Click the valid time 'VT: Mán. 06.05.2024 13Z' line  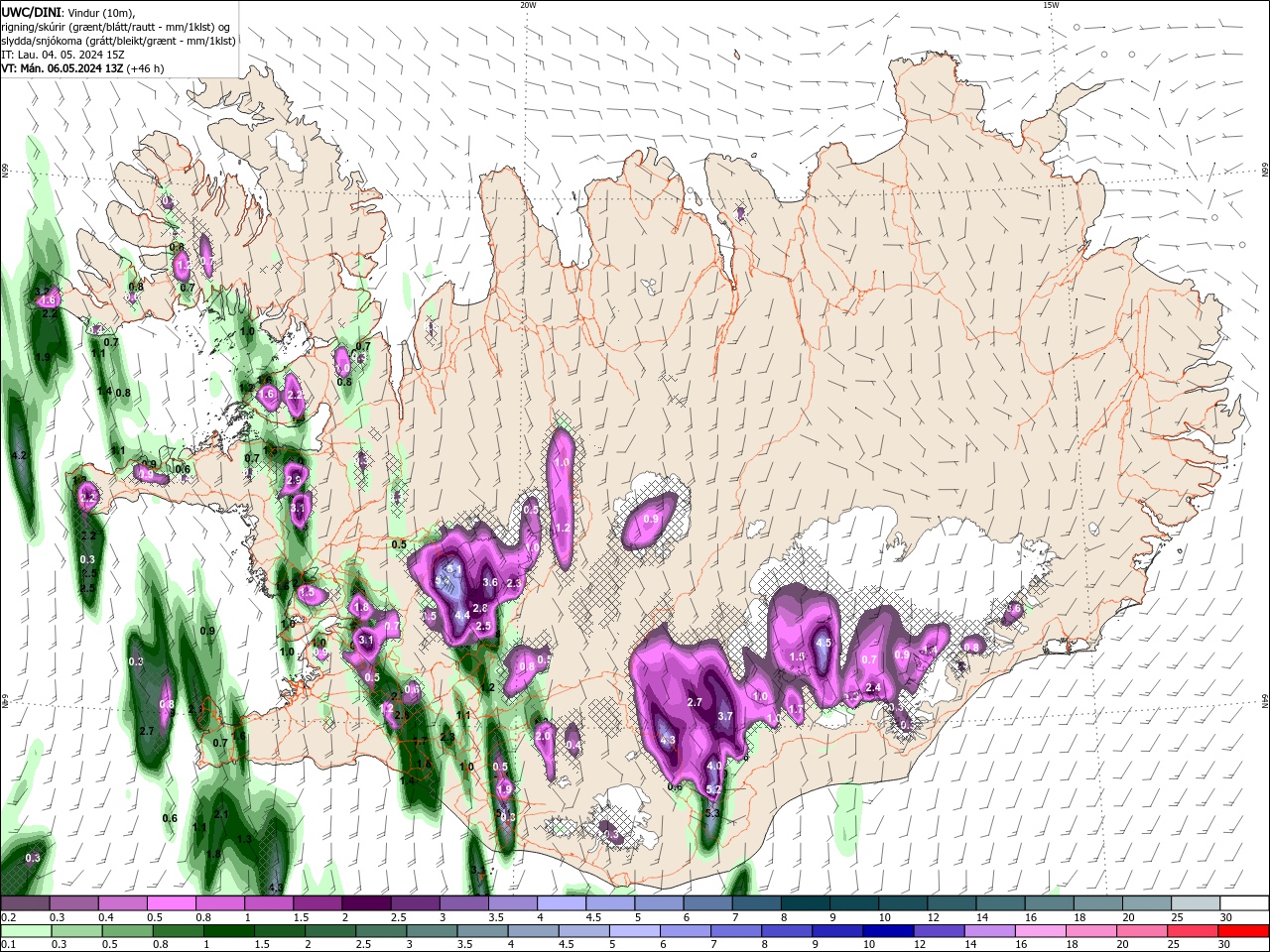pos(62,68)
